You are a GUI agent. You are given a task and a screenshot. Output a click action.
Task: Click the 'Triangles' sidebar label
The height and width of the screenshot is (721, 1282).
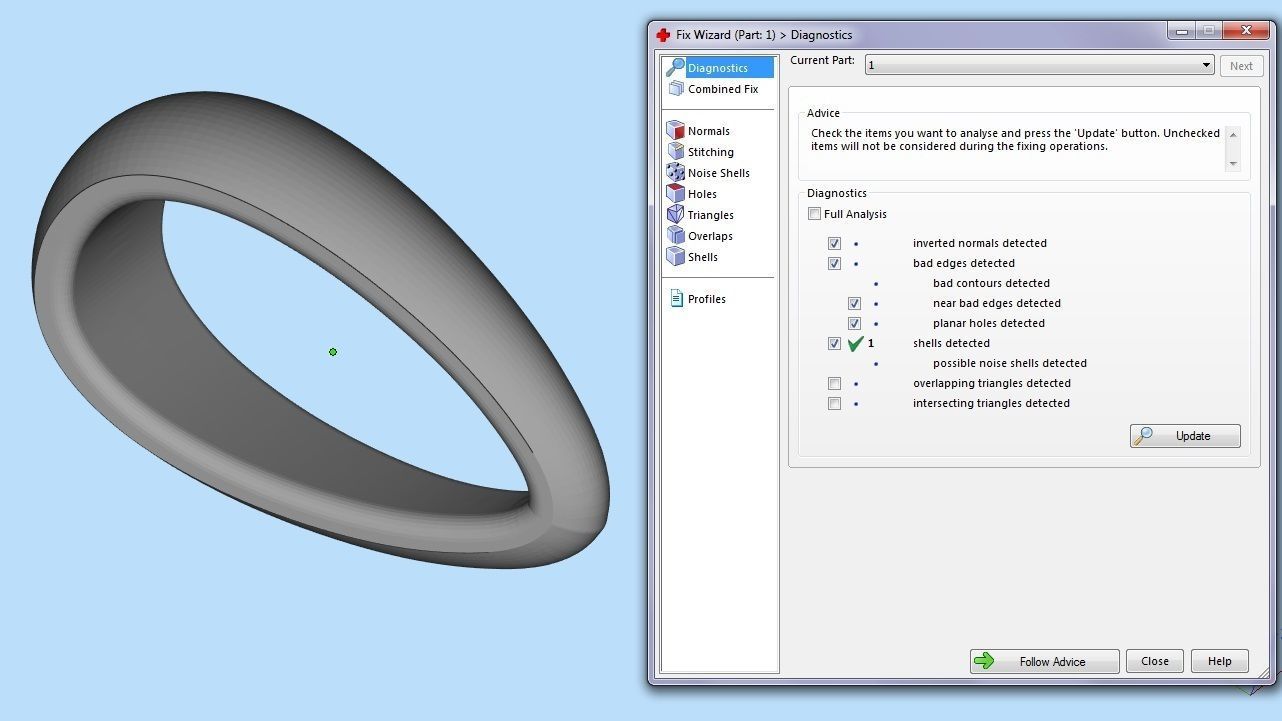click(x=710, y=215)
